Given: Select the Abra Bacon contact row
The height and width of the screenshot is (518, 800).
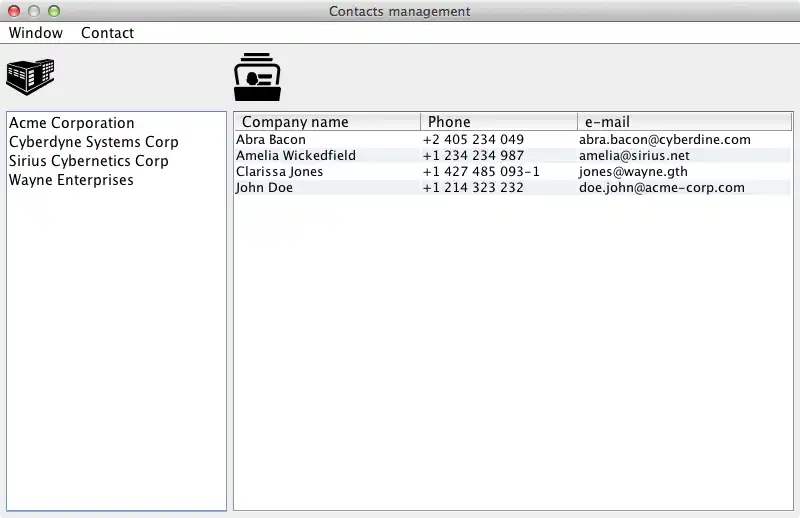Looking at the screenshot, I should point(271,140).
